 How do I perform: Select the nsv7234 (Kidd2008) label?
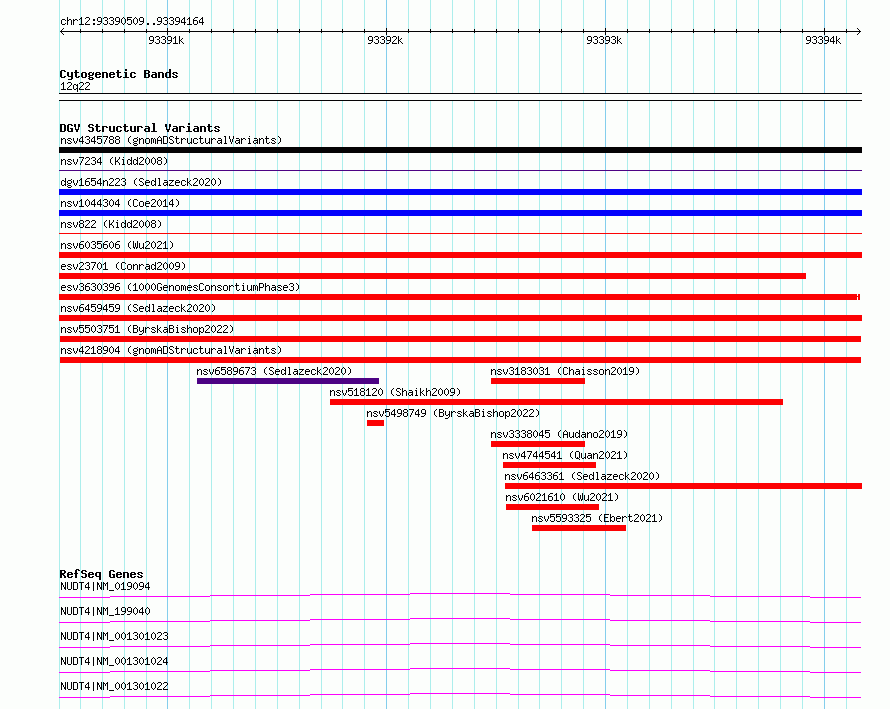pos(114,161)
